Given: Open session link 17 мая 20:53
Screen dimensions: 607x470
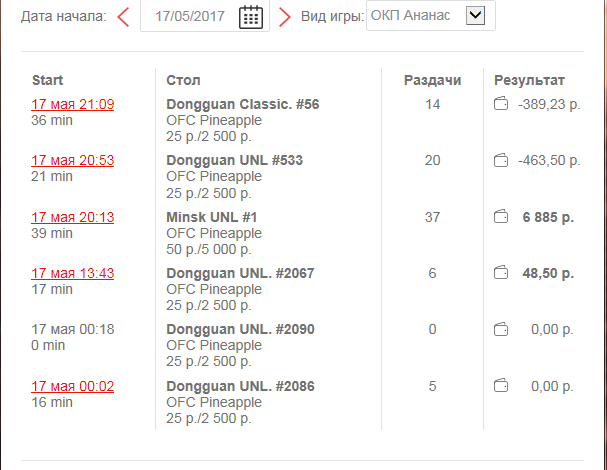Looking at the screenshot, I should [73, 160].
